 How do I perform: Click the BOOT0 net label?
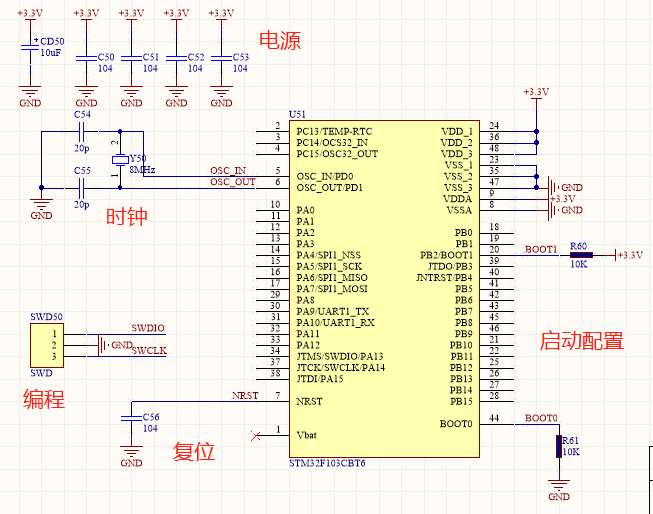coord(541,418)
